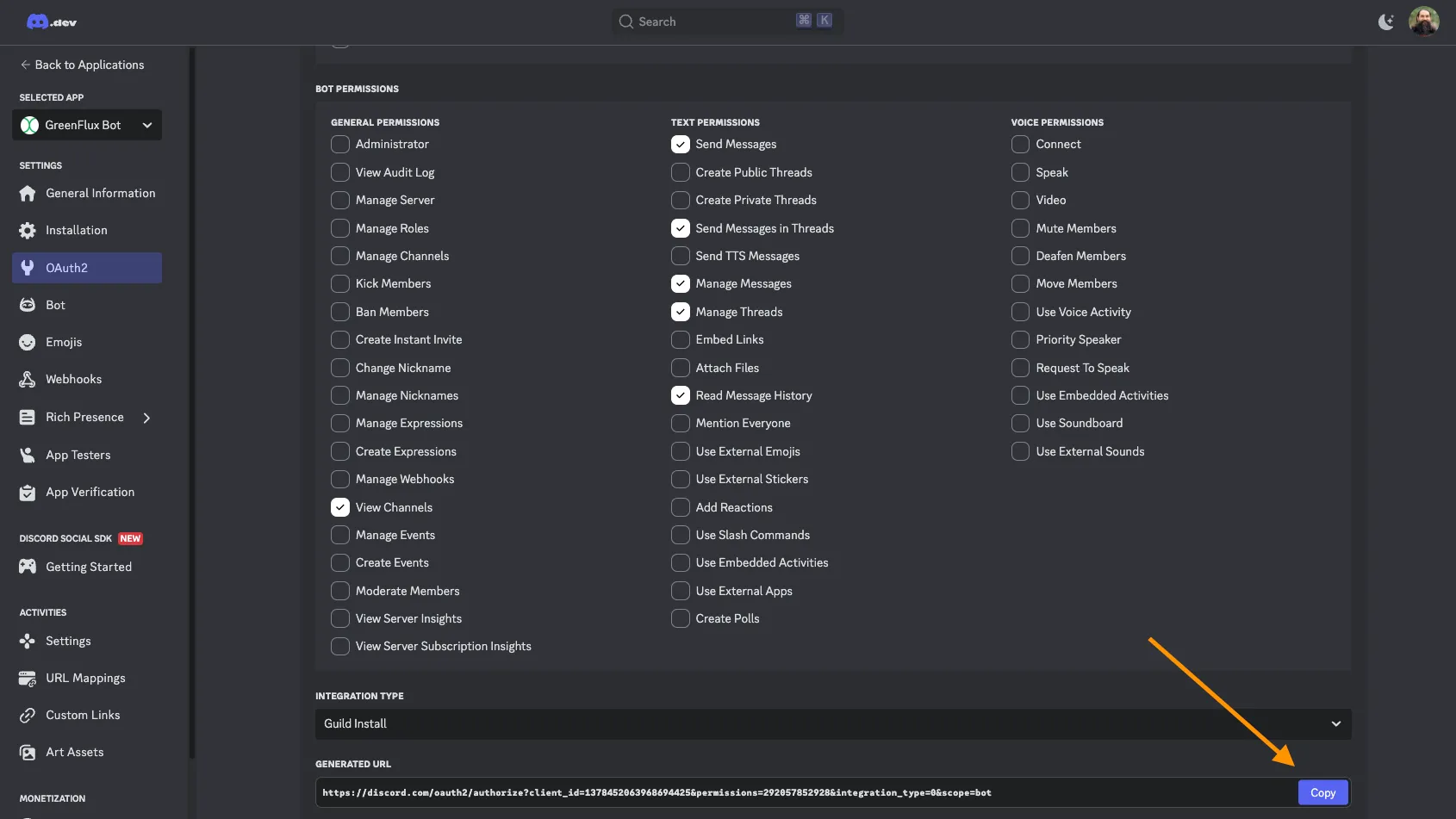Copy the generated OAuth2 URL

tap(1322, 792)
